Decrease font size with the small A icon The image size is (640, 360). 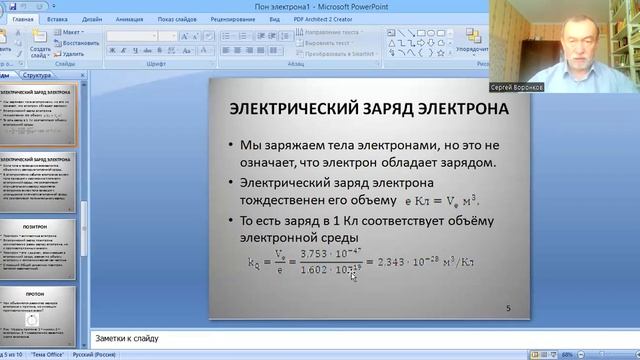click(196, 37)
